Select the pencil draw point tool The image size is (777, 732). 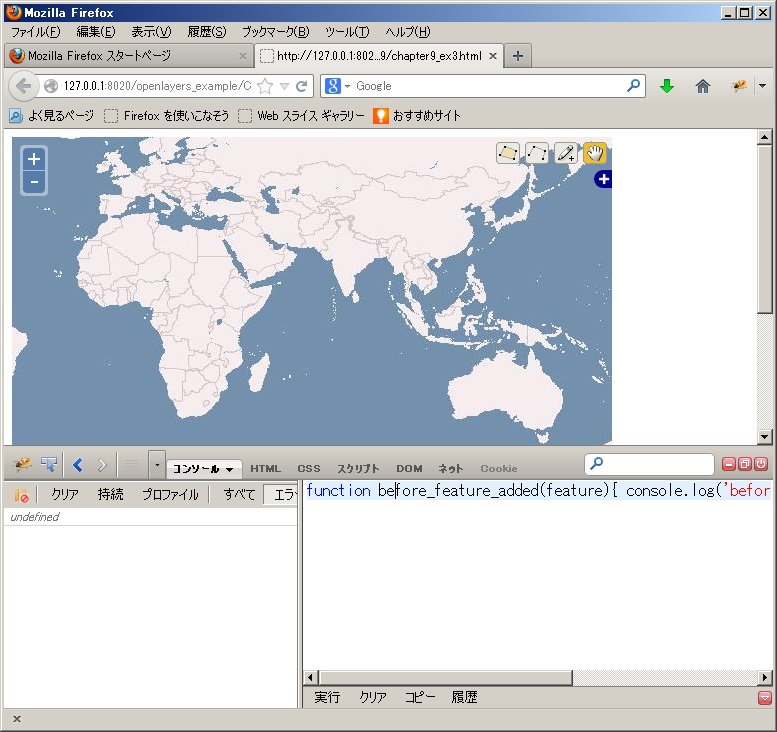[566, 153]
